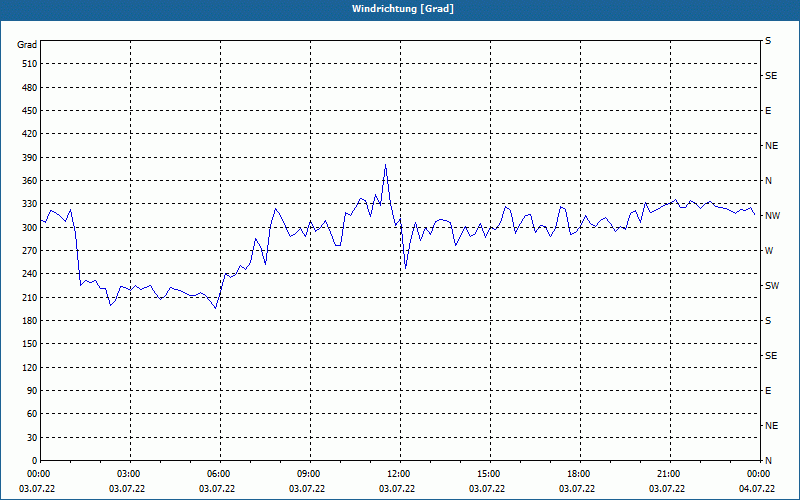Click the chart title Windrichtung [Grad]
Screen dimensions: 800x500
coord(403,9)
